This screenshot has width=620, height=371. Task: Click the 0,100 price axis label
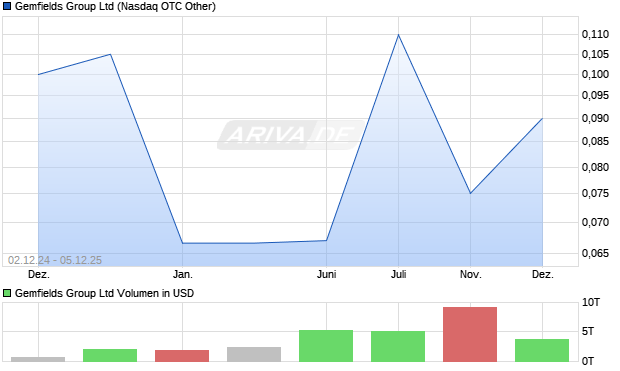[x=595, y=74]
